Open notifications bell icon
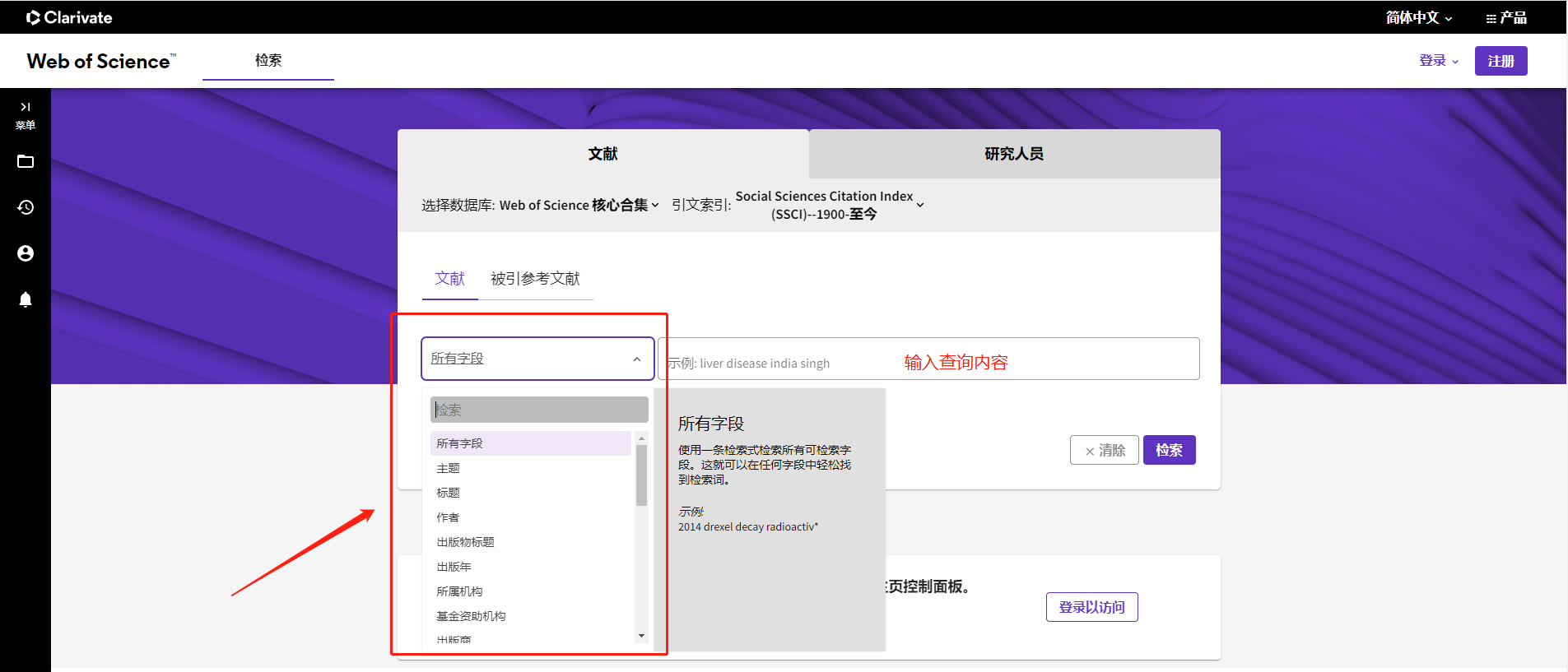 [26, 299]
